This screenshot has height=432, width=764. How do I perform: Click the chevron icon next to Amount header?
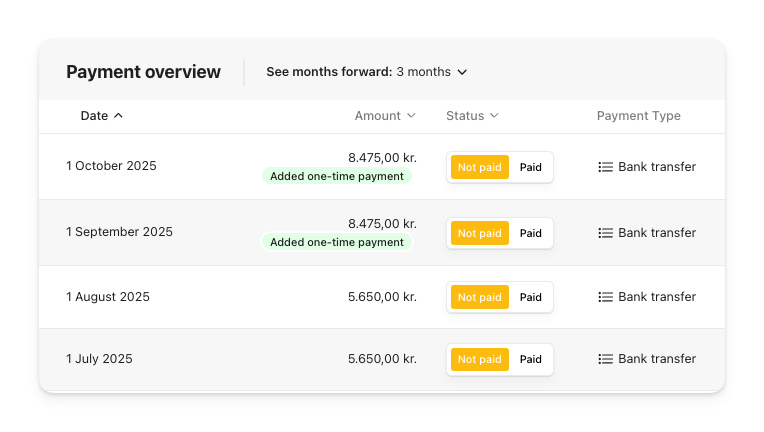click(411, 115)
